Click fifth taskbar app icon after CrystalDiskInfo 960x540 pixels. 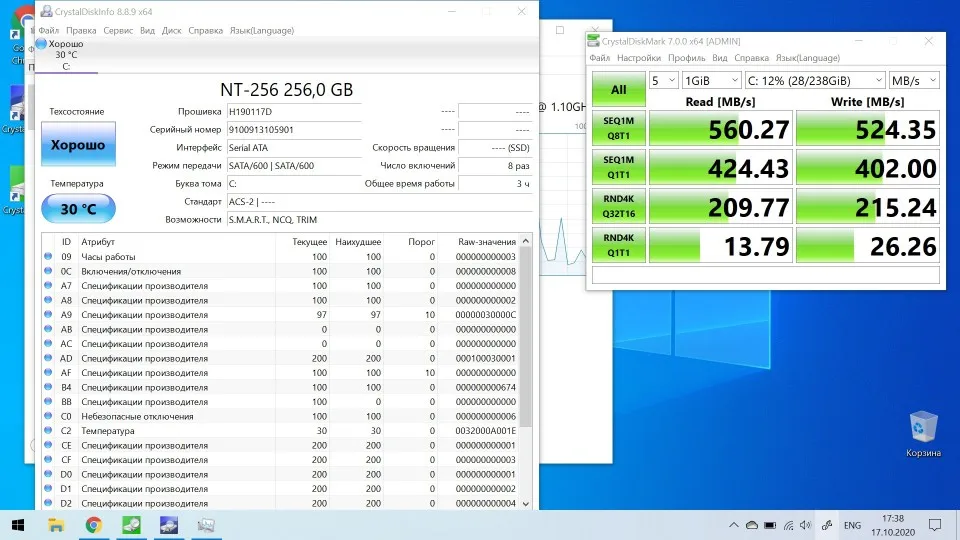point(206,525)
